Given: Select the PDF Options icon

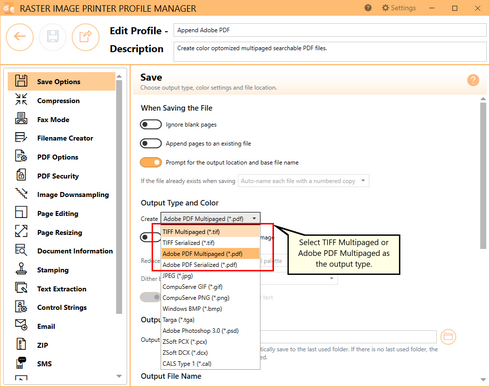Looking at the screenshot, I should pos(21,156).
